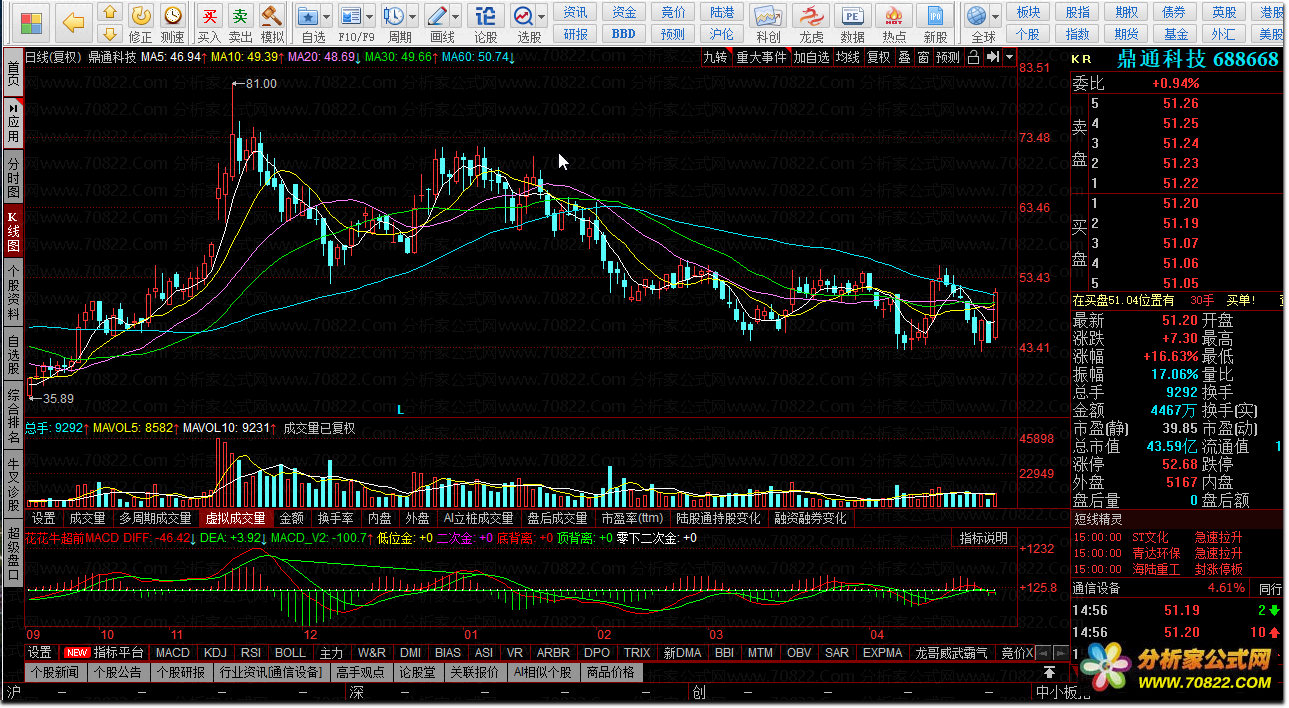Screen dimensions: 1289x708
Task: Click the green 卖出 sell icon
Action: pos(240,15)
